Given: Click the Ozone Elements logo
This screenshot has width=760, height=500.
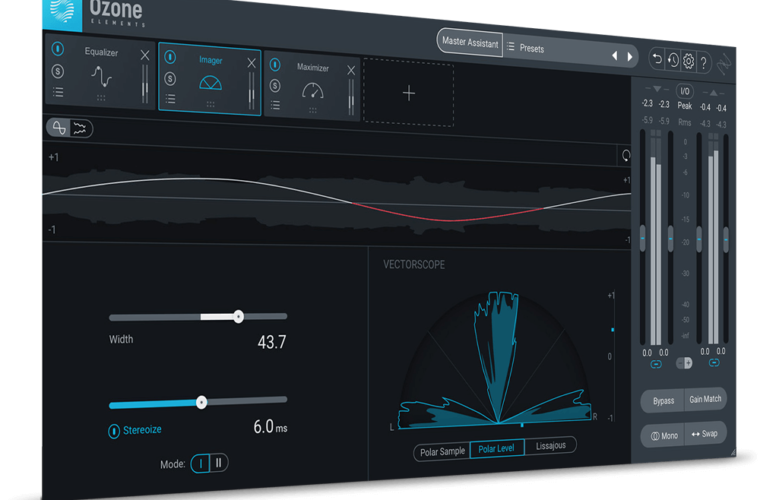Looking at the screenshot, I should pos(117,13).
